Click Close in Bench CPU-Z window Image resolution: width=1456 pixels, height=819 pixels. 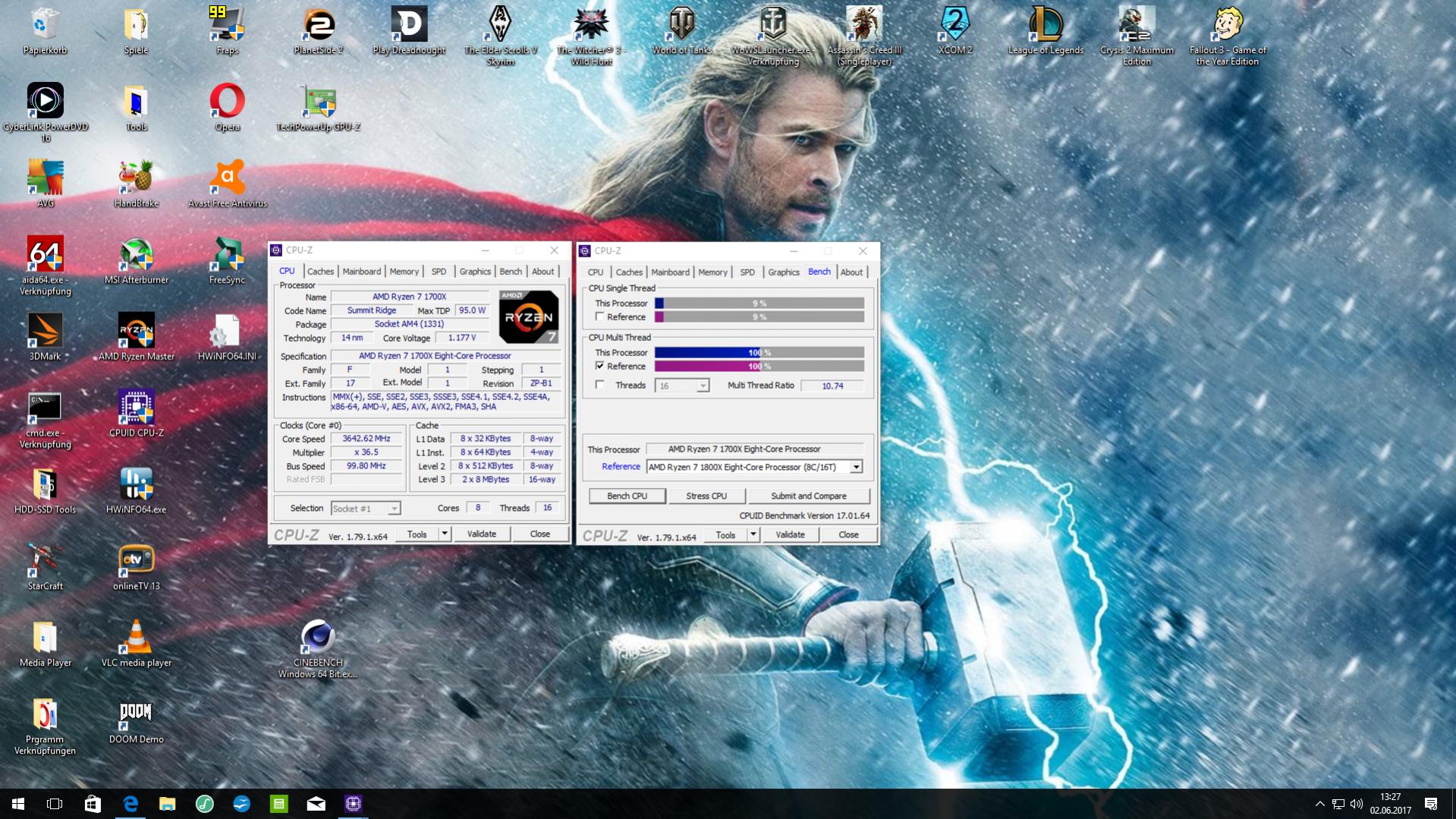[x=848, y=535]
